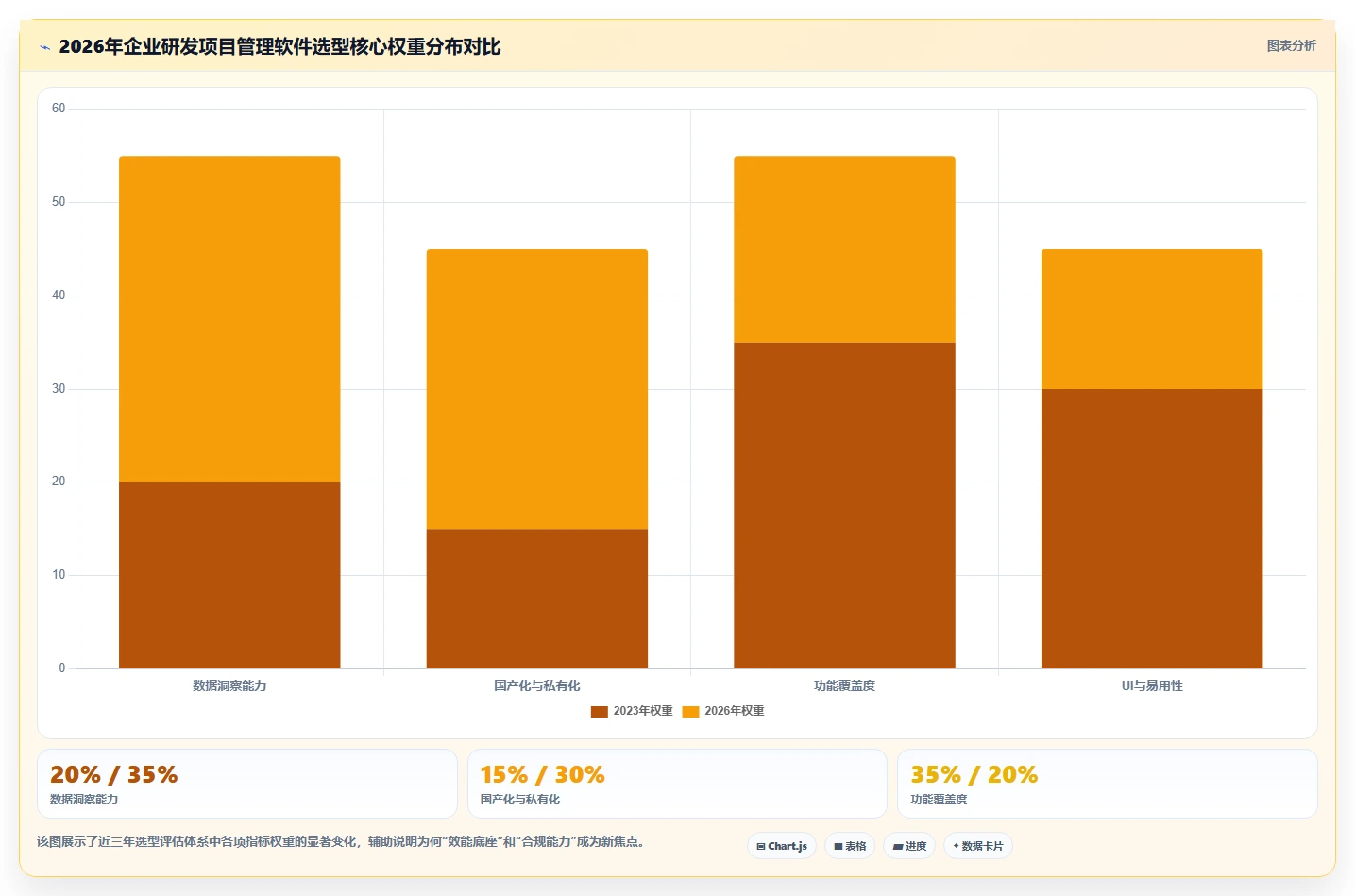
Task: Click the blue icon beside the chart title
Action: pos(44,47)
